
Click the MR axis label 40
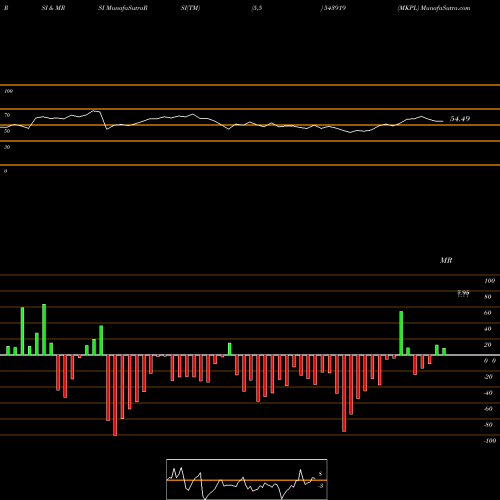pos(488,329)
